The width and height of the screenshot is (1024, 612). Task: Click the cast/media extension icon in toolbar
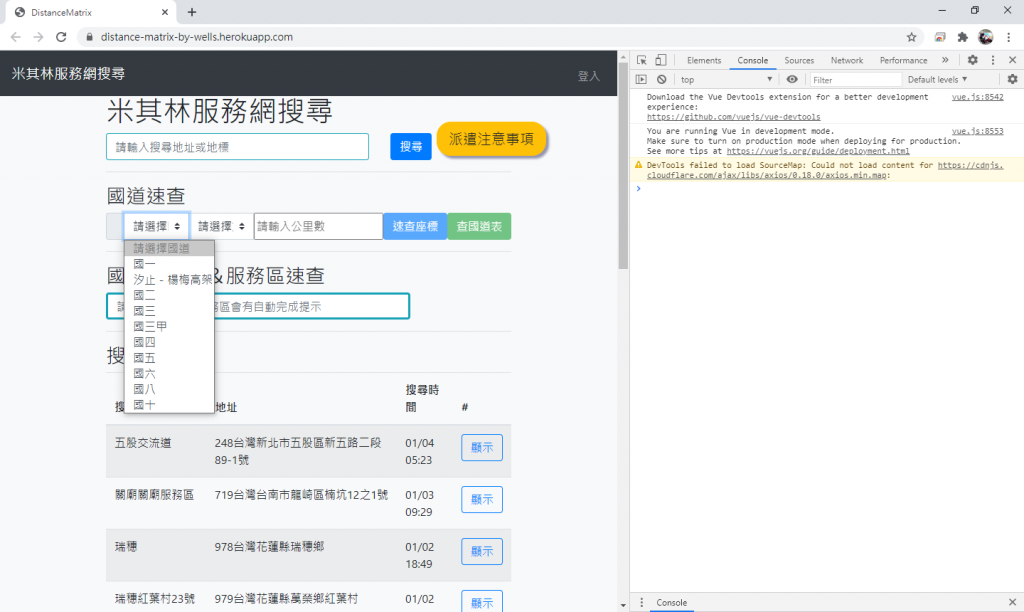point(940,37)
